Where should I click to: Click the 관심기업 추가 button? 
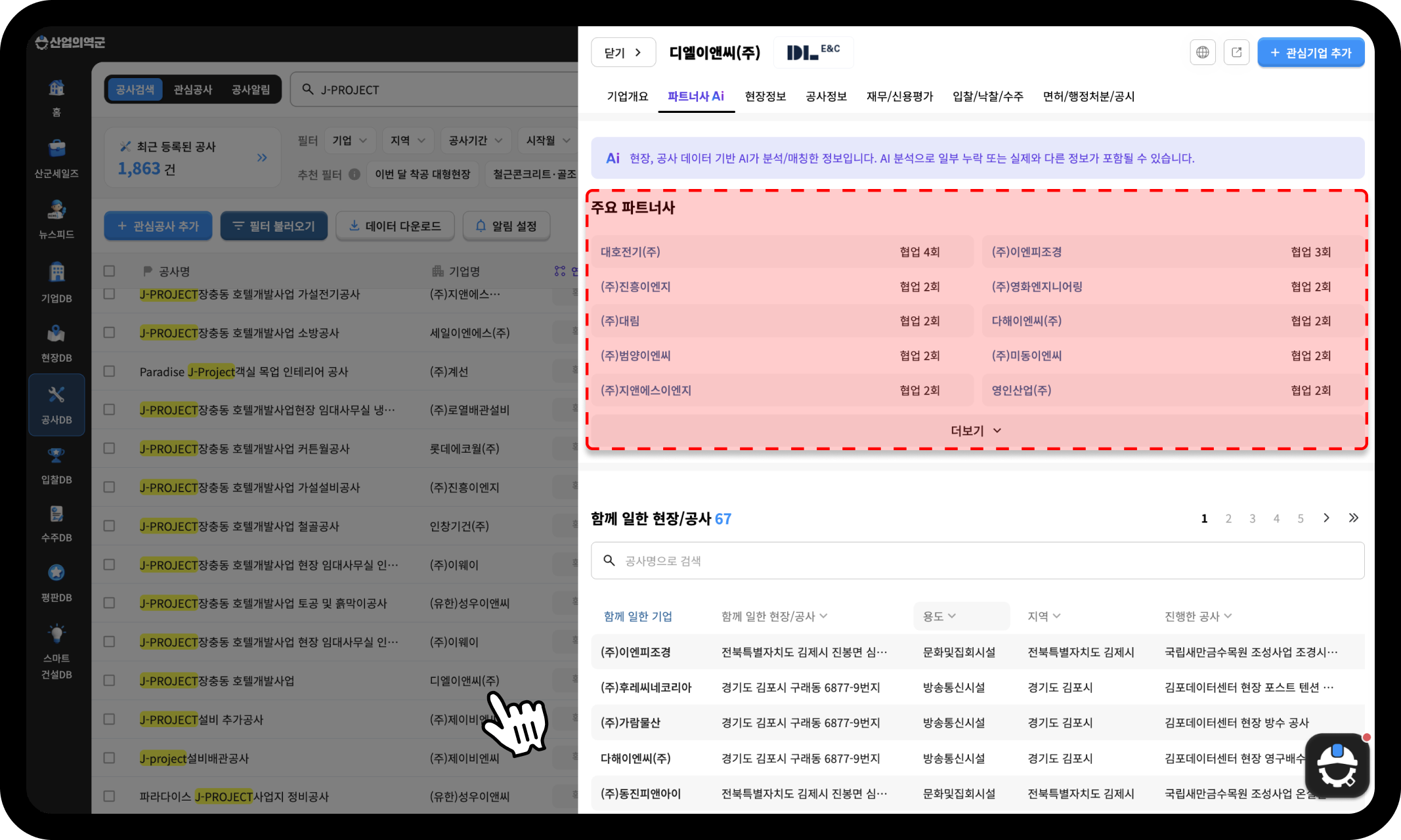tap(1310, 52)
